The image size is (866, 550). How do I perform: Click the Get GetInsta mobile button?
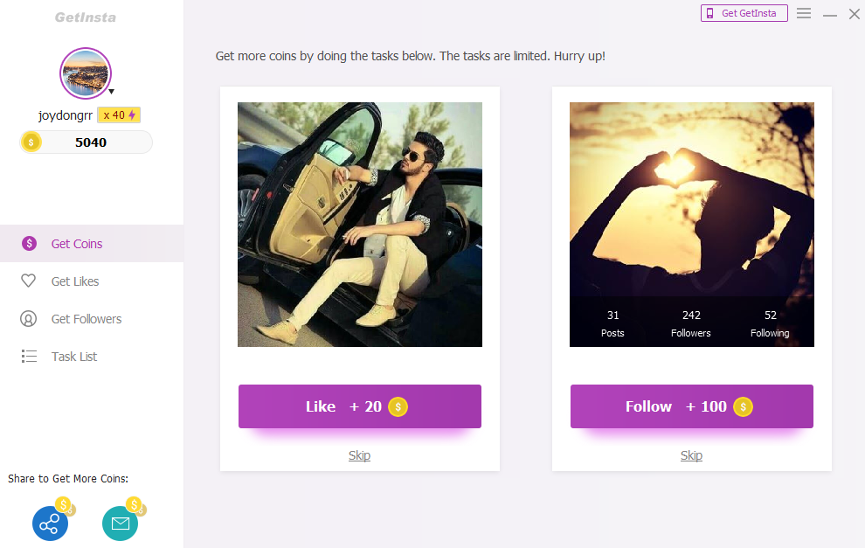click(744, 13)
